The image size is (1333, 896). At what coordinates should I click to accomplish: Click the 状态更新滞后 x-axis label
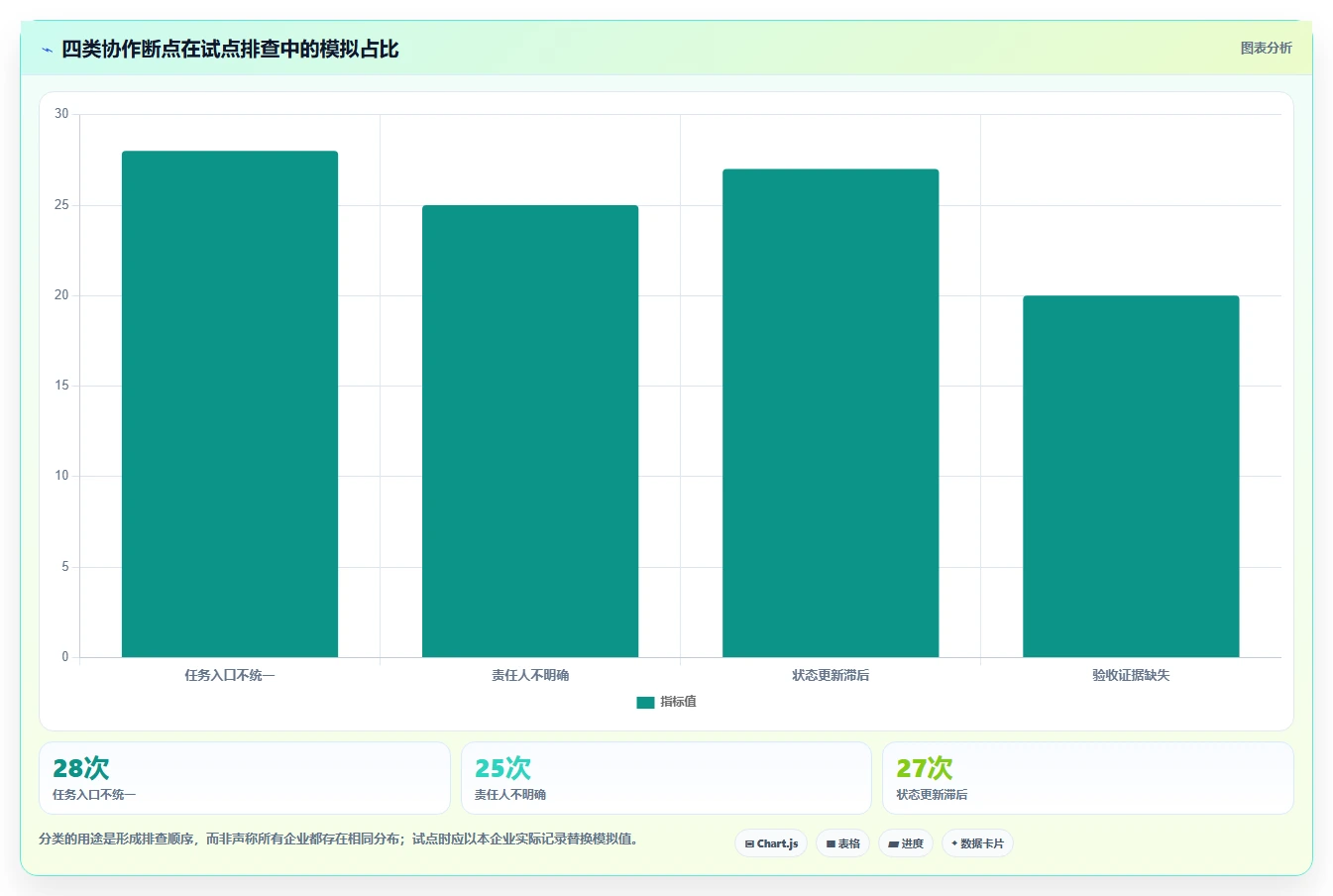tap(831, 675)
